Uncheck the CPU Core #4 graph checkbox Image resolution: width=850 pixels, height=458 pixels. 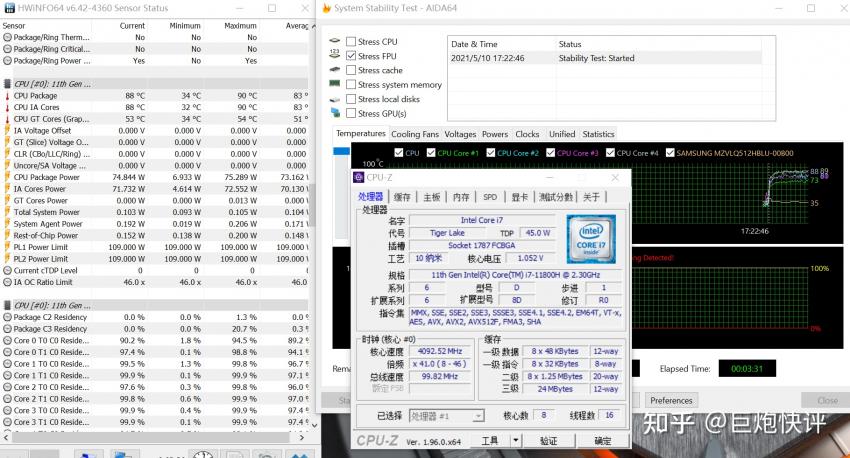pos(610,153)
